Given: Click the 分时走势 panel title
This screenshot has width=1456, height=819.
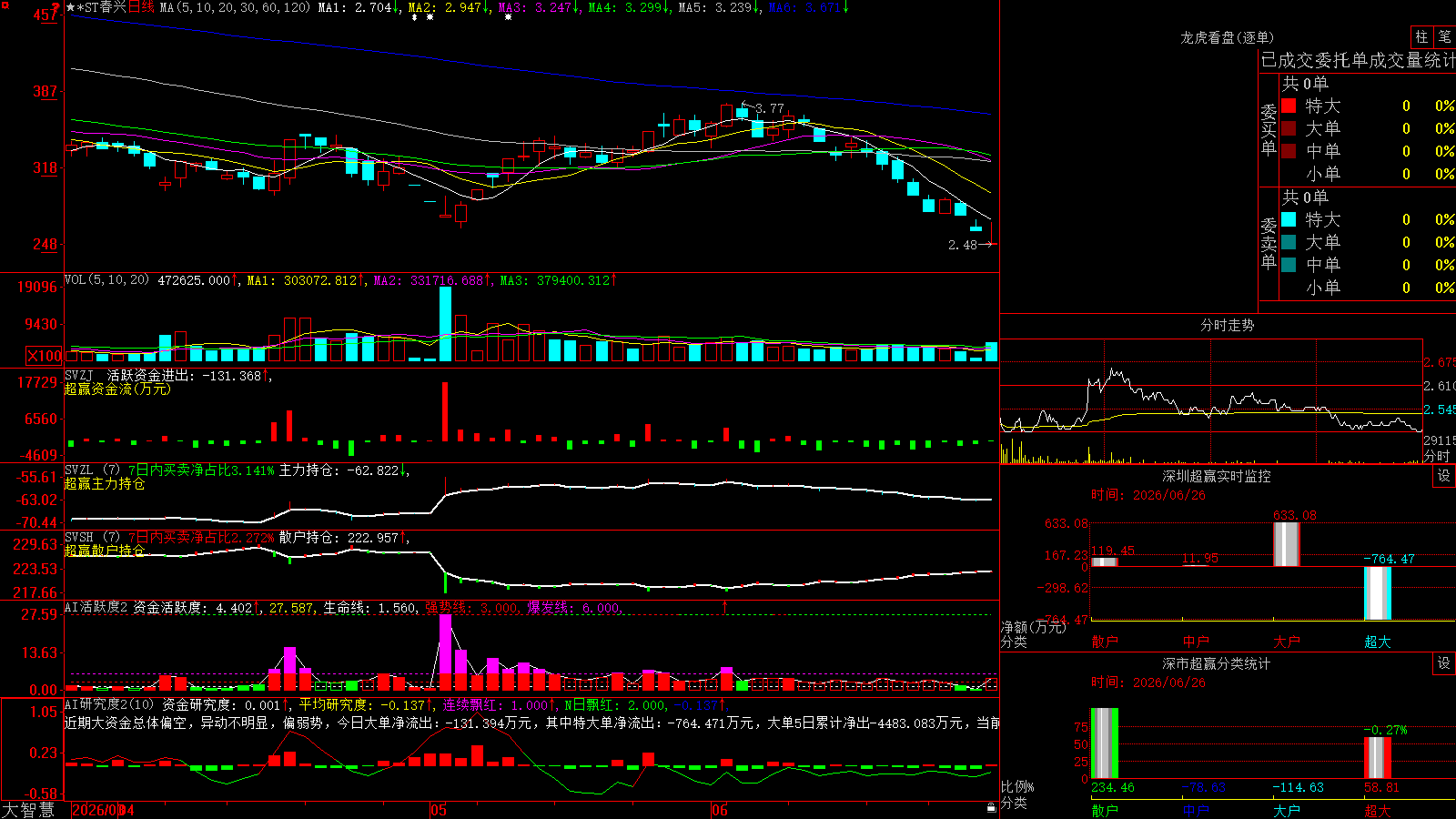Looking at the screenshot, I should pyautogui.click(x=1227, y=325).
